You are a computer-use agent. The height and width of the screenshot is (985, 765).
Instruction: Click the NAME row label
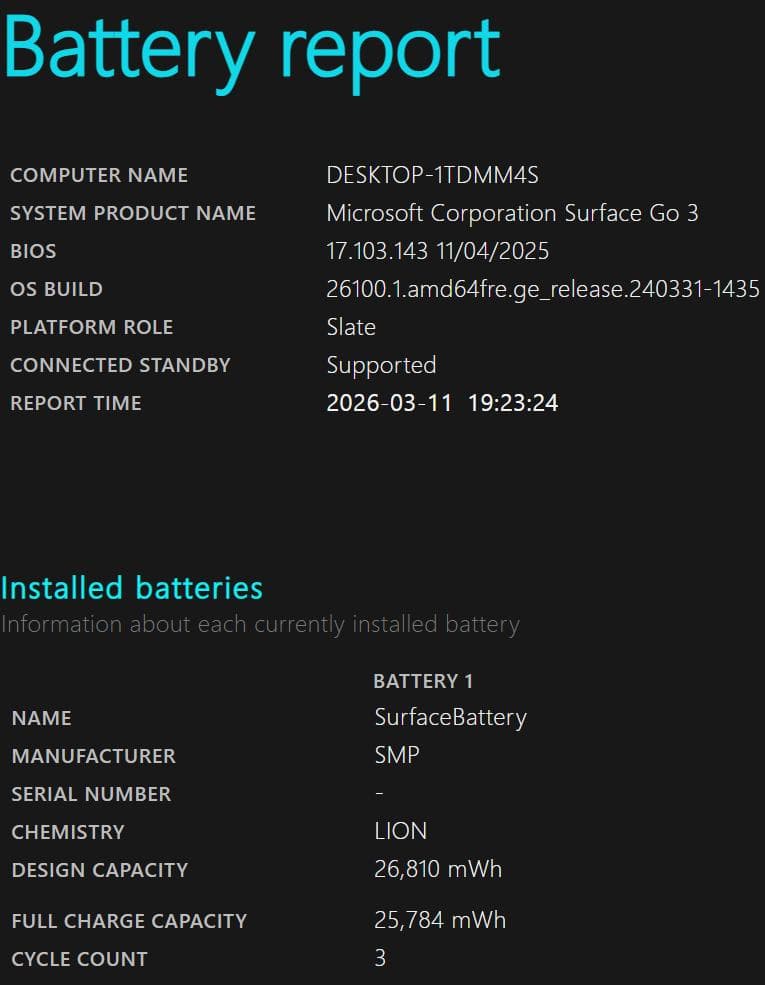(41, 718)
